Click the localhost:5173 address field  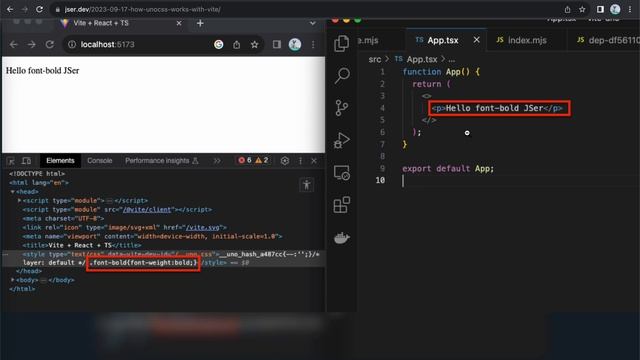[x=163, y=44]
